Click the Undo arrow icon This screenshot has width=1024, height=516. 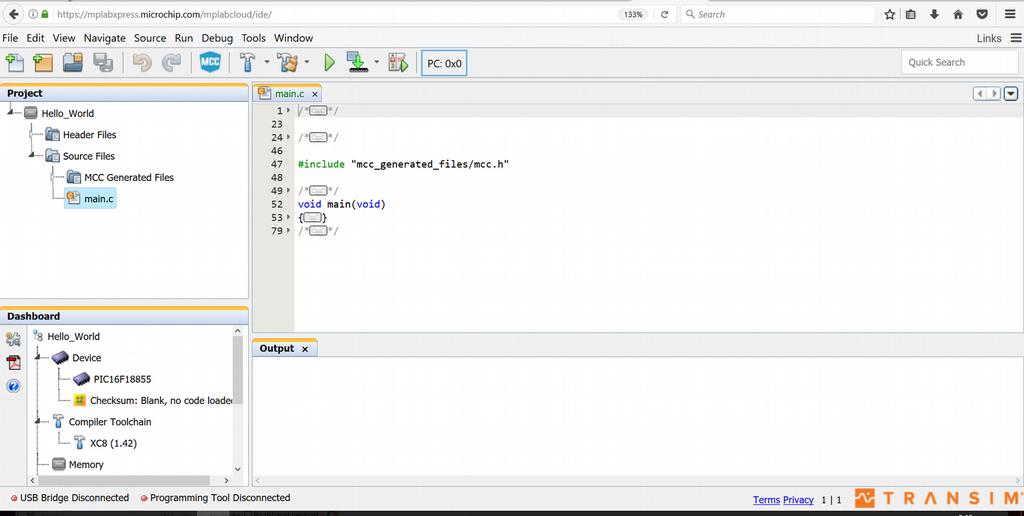point(142,63)
